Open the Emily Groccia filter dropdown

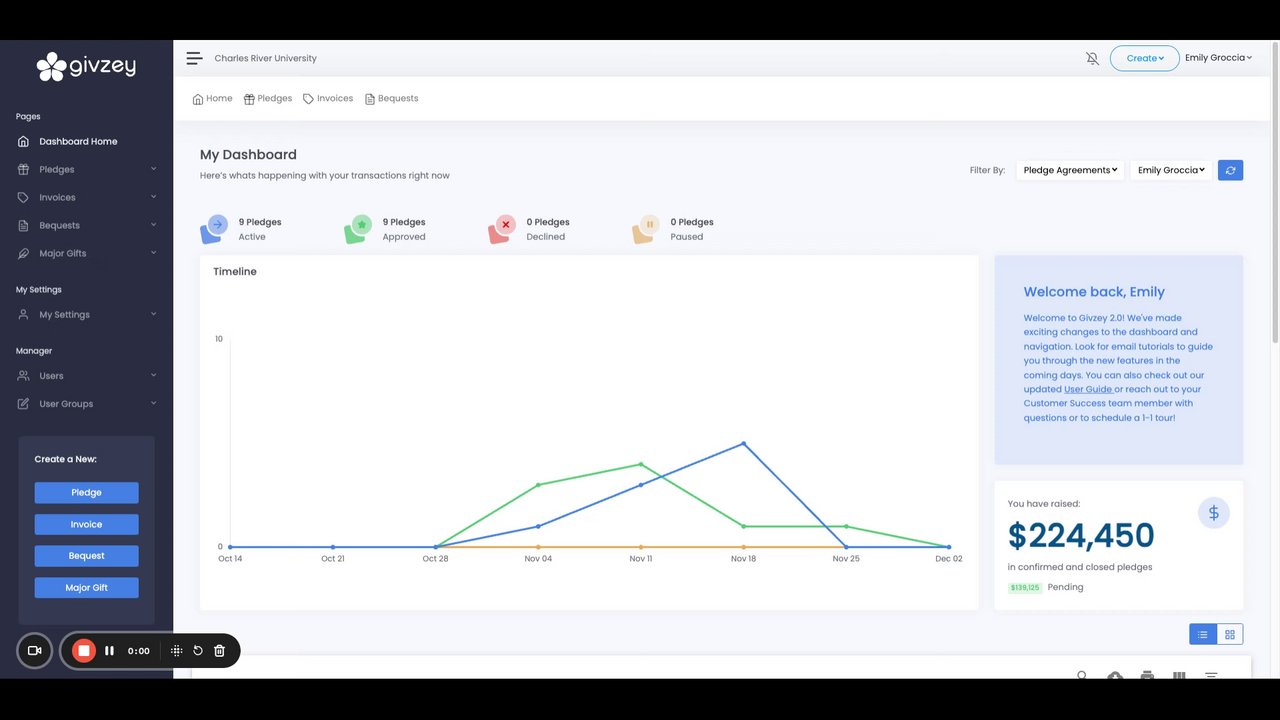[x=1171, y=170]
